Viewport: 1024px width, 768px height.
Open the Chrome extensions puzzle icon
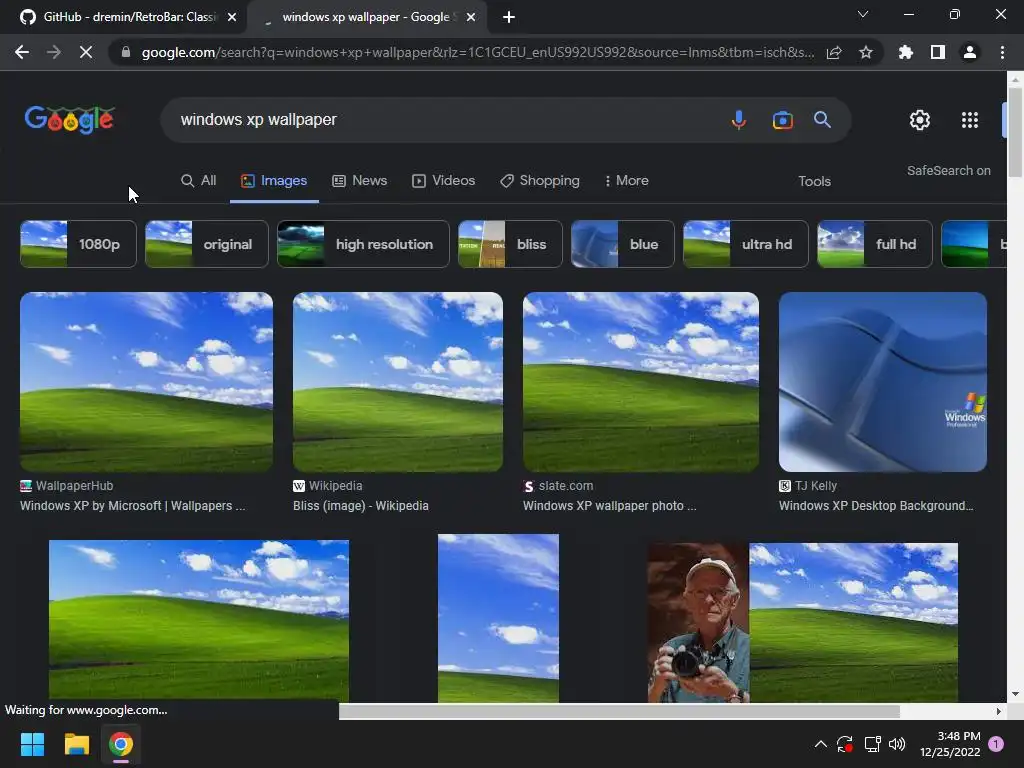[x=905, y=52]
